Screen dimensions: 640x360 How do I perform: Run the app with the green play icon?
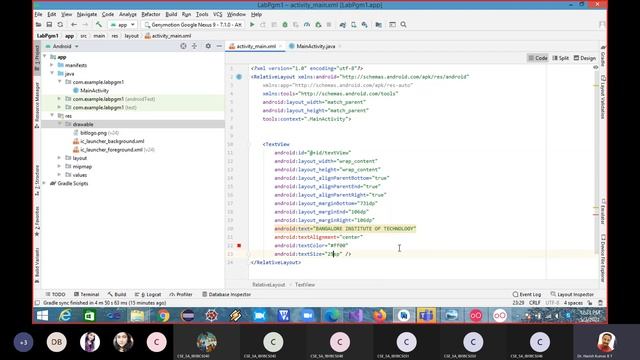[x=252, y=25]
